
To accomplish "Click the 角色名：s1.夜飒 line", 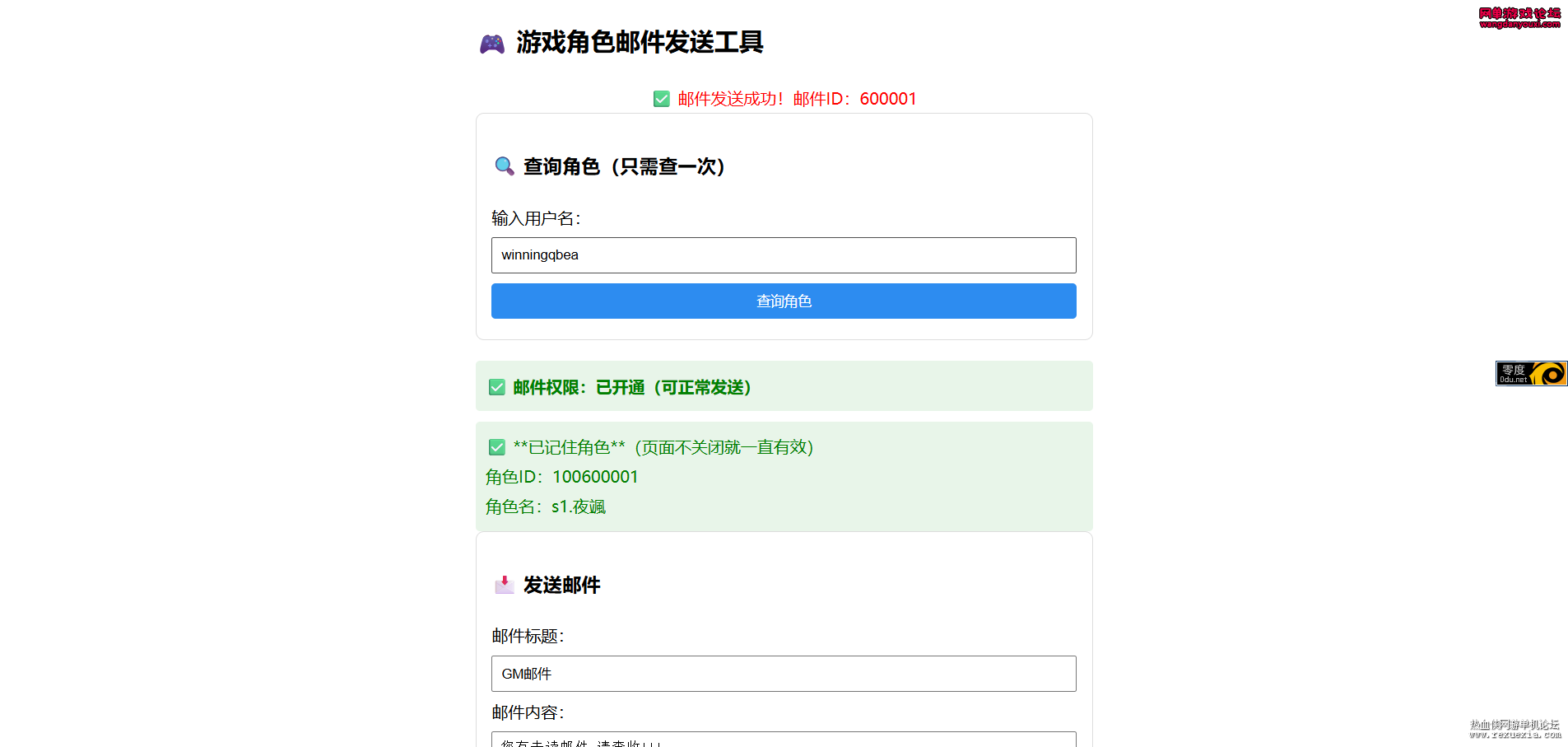I will 545,507.
